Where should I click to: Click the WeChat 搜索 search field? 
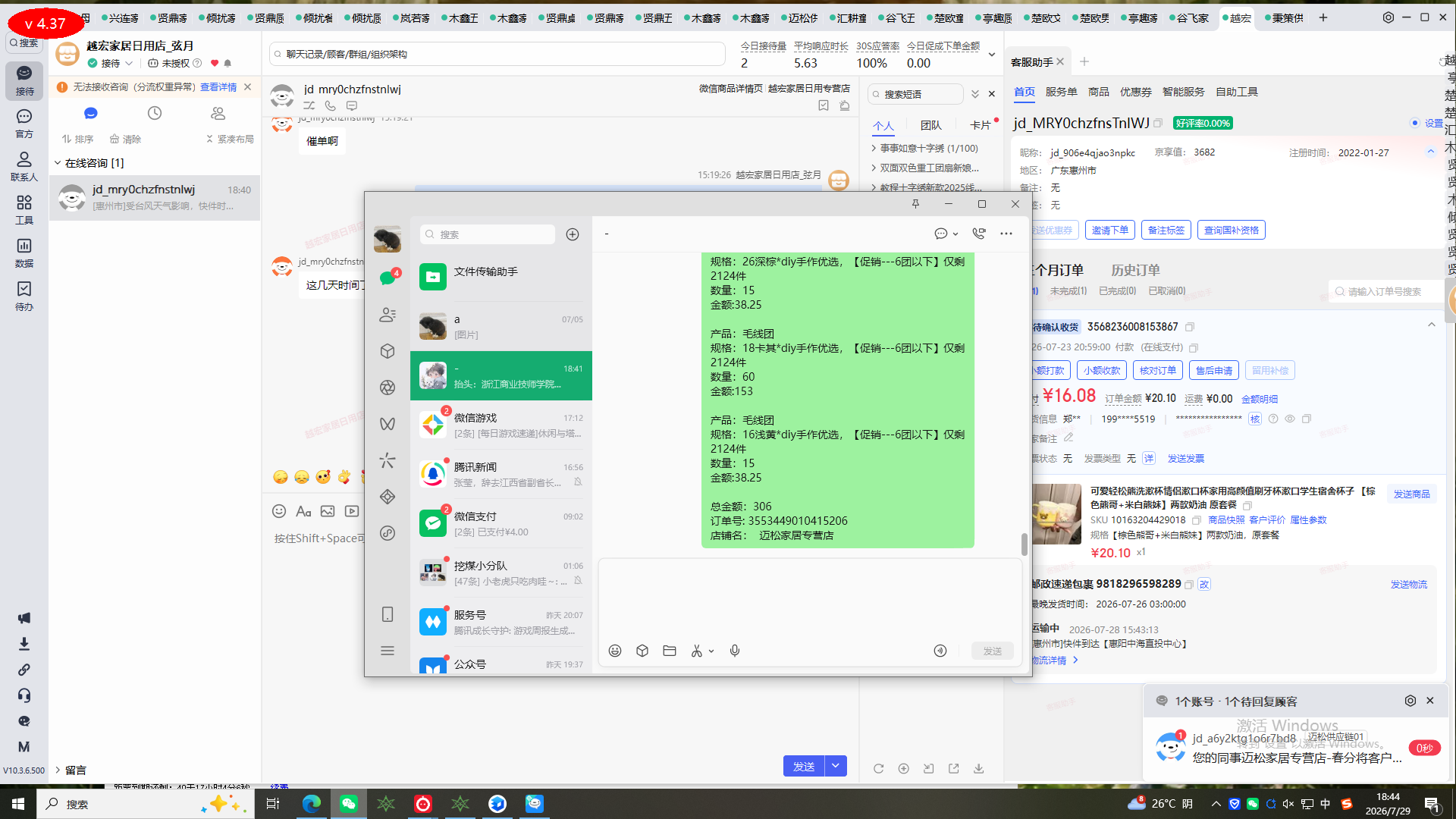click(488, 234)
